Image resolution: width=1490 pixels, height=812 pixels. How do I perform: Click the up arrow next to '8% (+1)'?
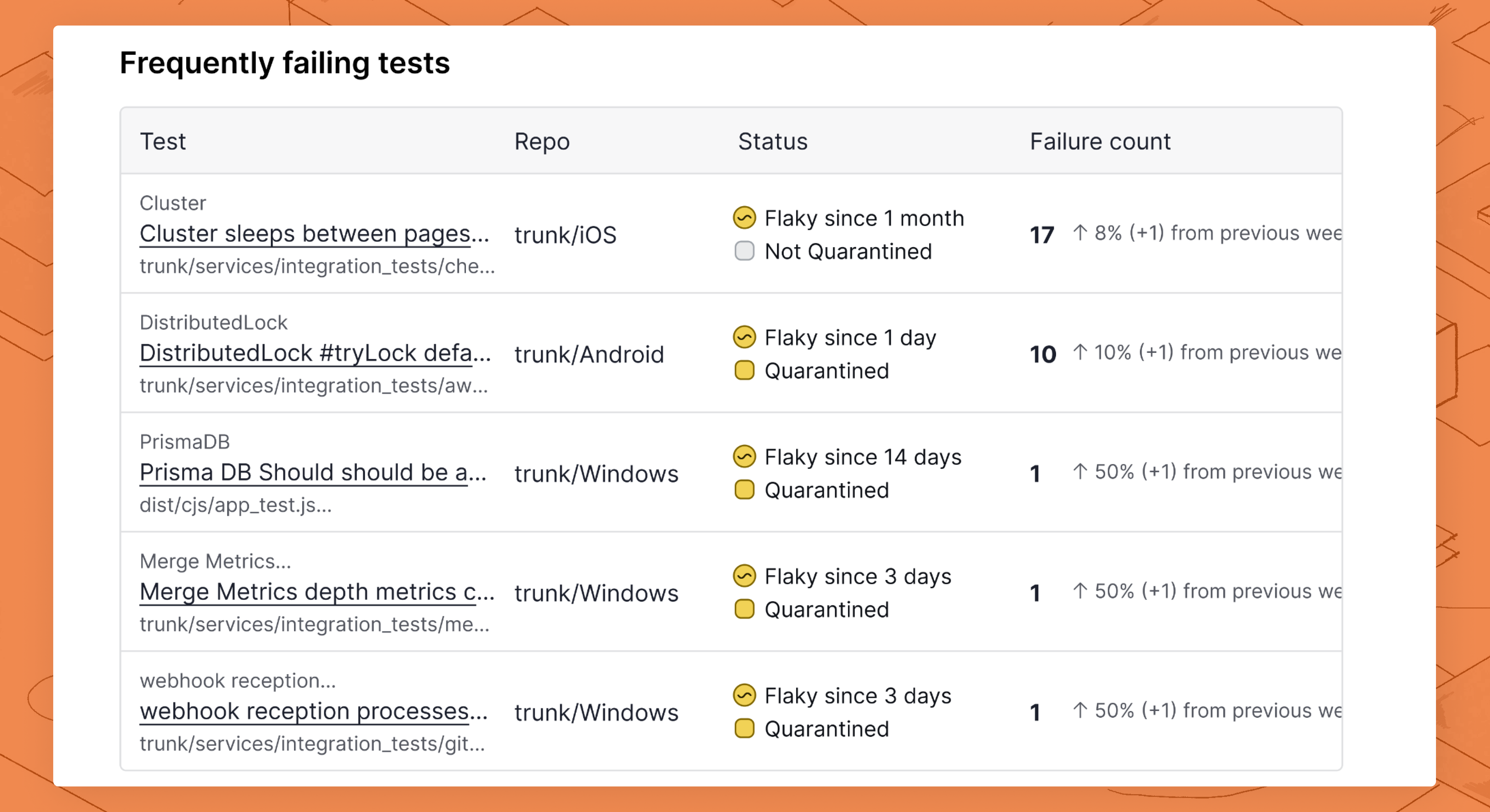(x=1080, y=233)
